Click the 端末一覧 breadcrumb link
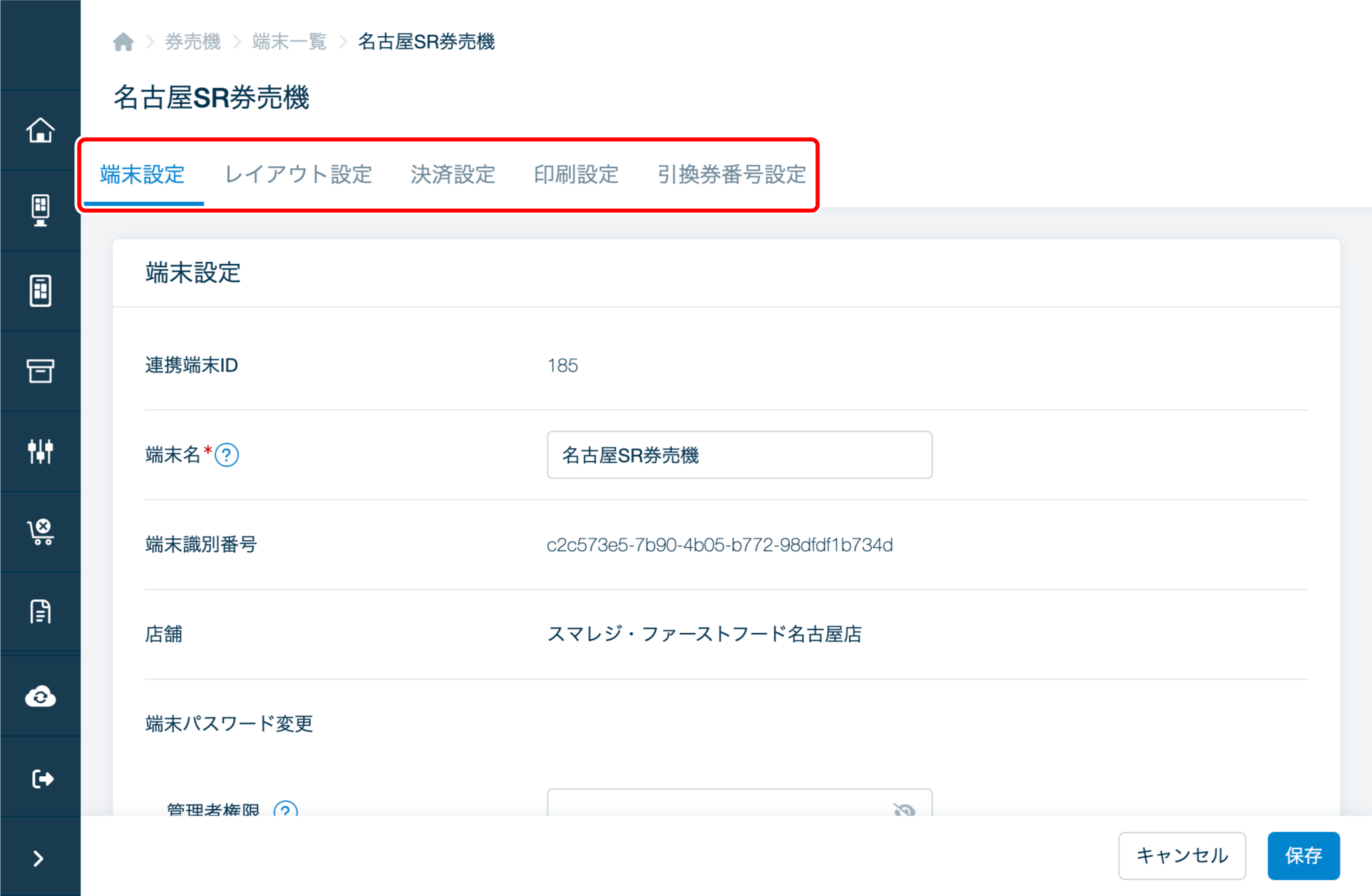This screenshot has height=896, width=1372. 289,42
